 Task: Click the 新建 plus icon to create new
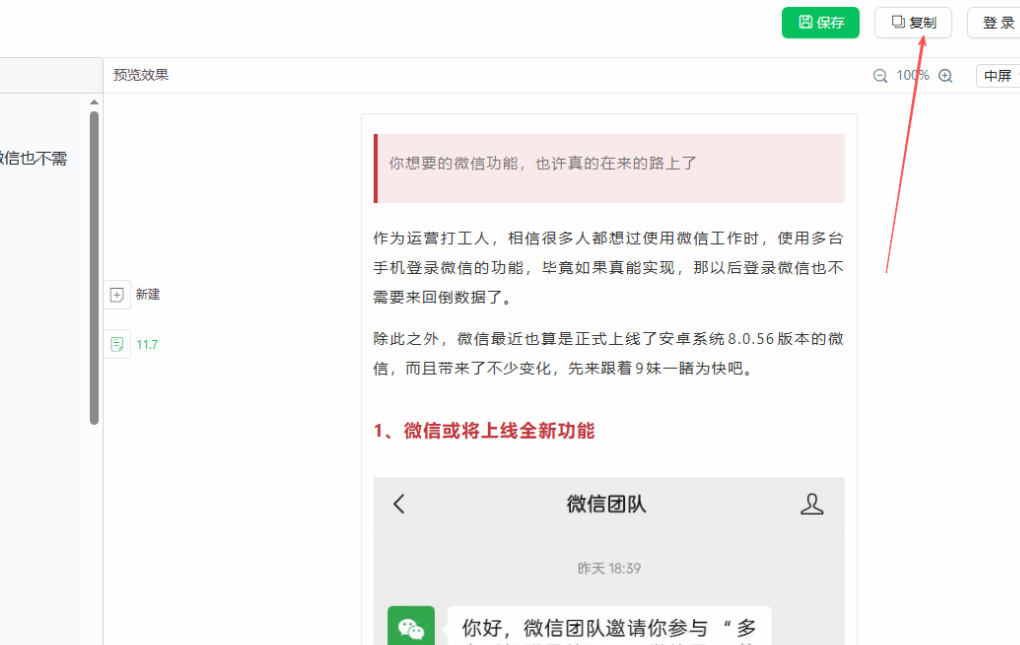click(117, 295)
